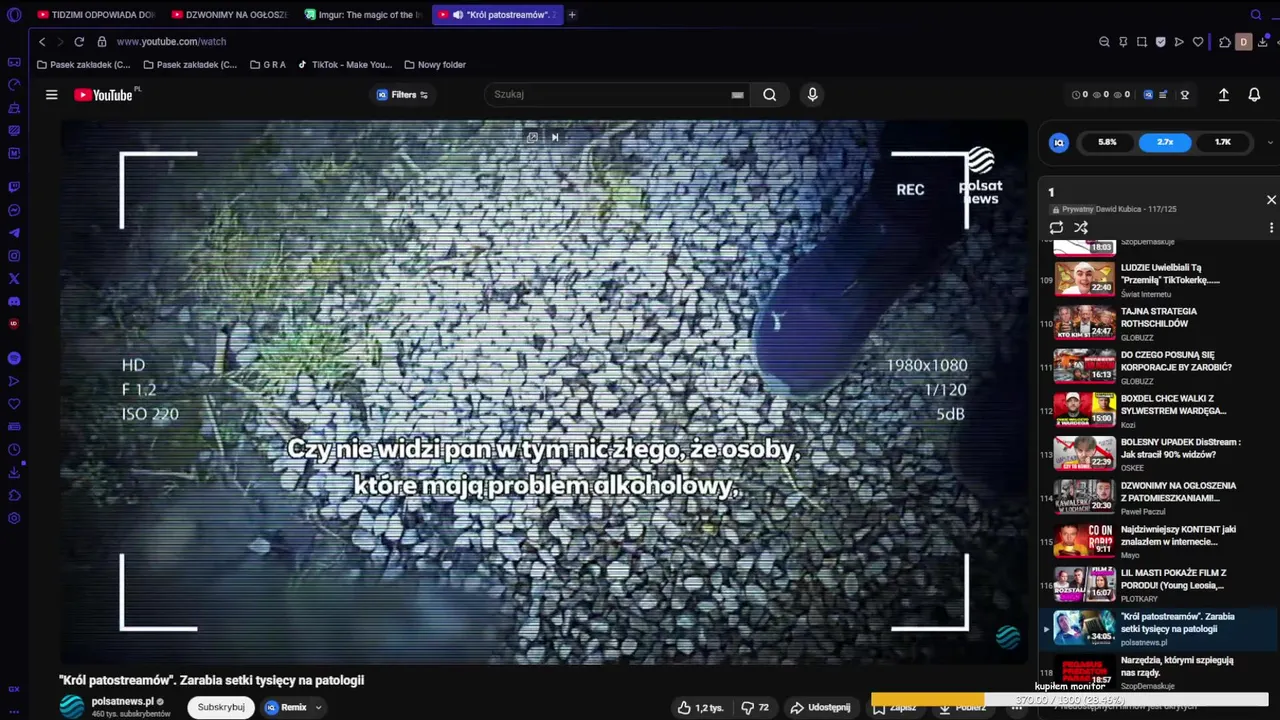The height and width of the screenshot is (720, 1280).
Task: Open the YouTube hamburger guide menu
Action: click(51, 95)
